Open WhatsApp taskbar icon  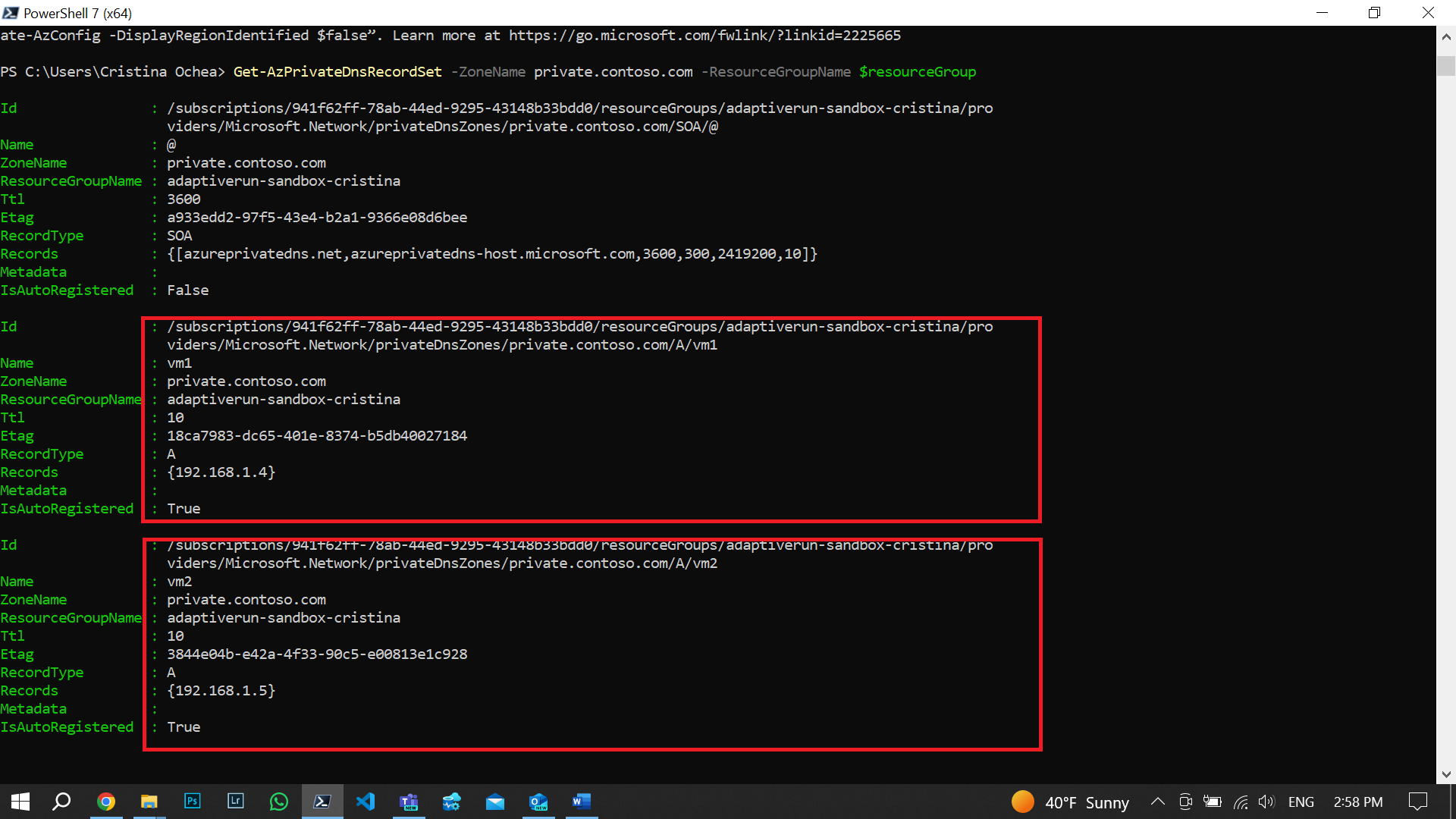[x=279, y=802]
